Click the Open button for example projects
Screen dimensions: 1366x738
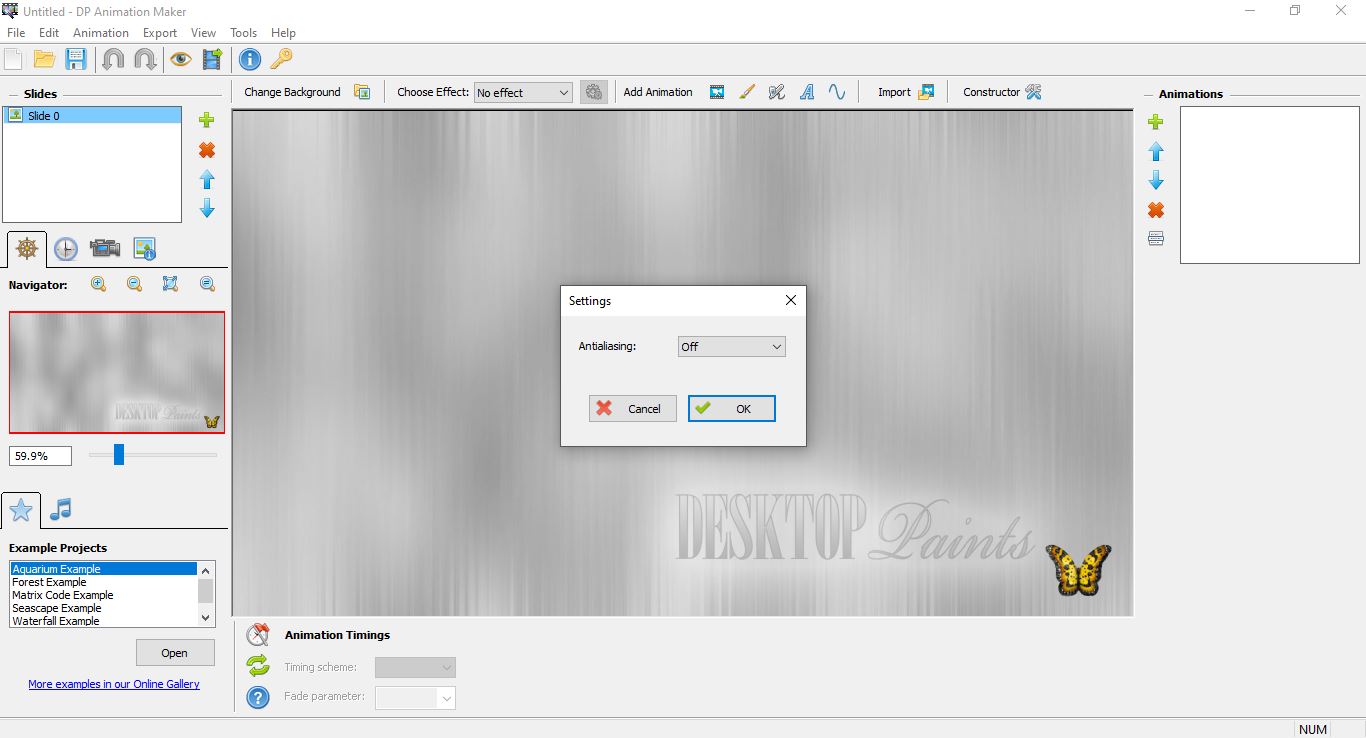click(x=175, y=653)
